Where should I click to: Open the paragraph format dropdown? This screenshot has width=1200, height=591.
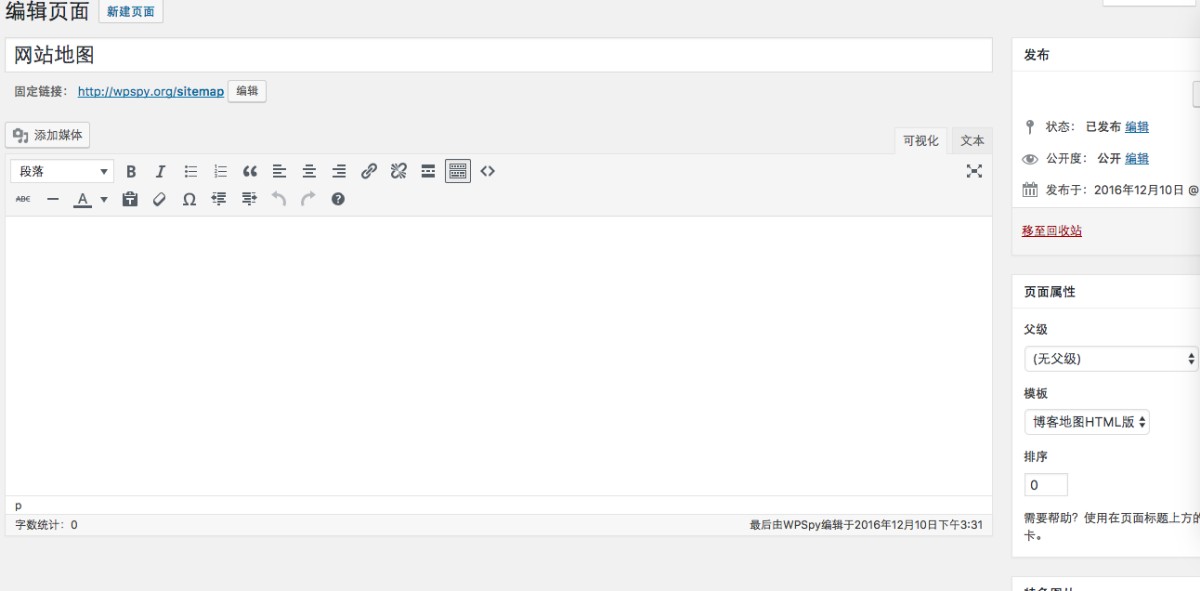pyautogui.click(x=62, y=171)
